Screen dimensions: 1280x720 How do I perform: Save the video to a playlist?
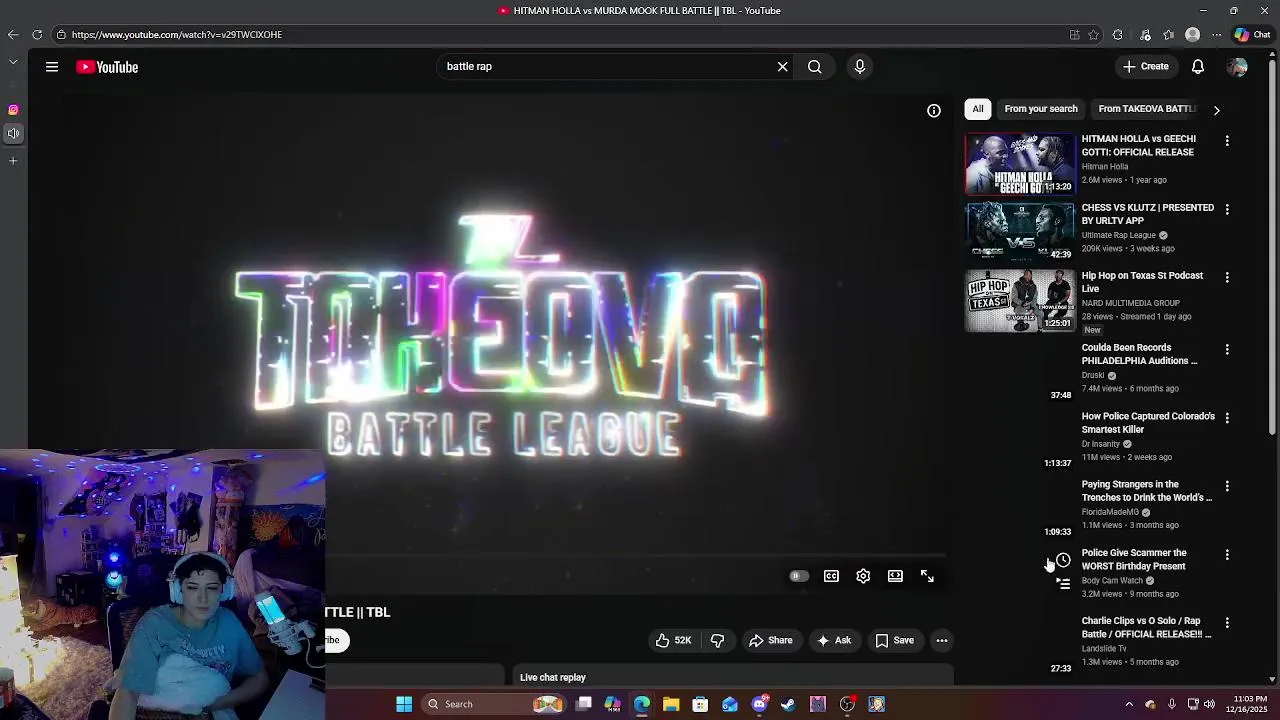tap(895, 640)
